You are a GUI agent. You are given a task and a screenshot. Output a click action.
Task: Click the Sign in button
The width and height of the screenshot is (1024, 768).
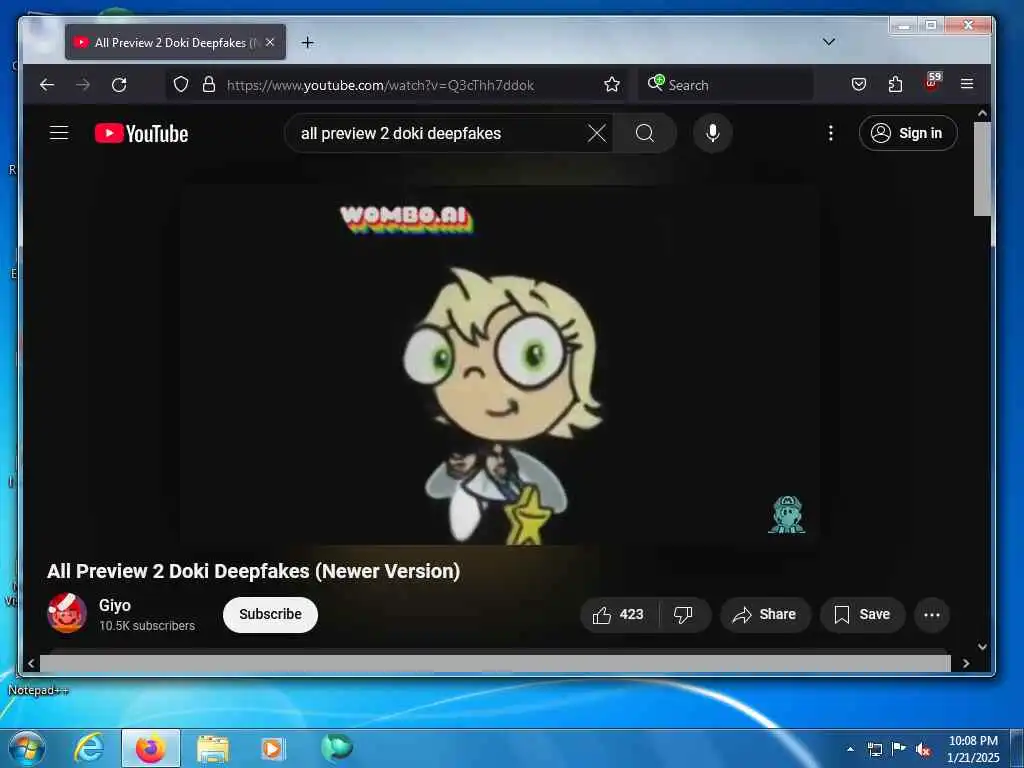[908, 133]
